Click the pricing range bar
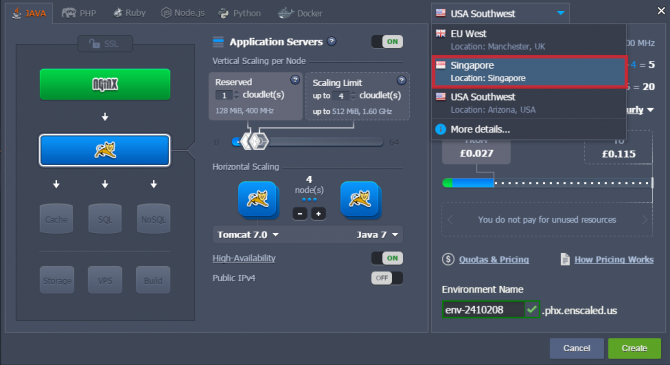Viewport: 670px width, 365px height. click(x=547, y=183)
